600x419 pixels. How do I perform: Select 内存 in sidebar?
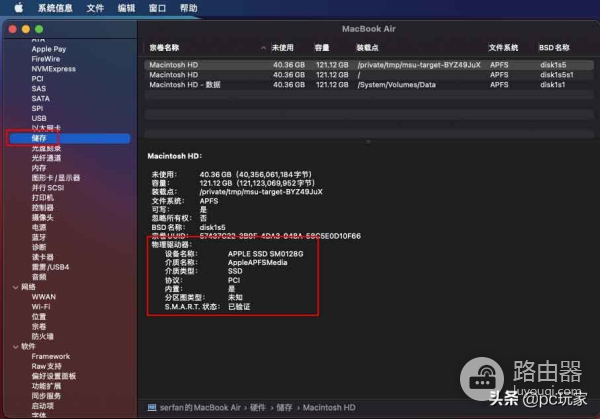point(39,168)
